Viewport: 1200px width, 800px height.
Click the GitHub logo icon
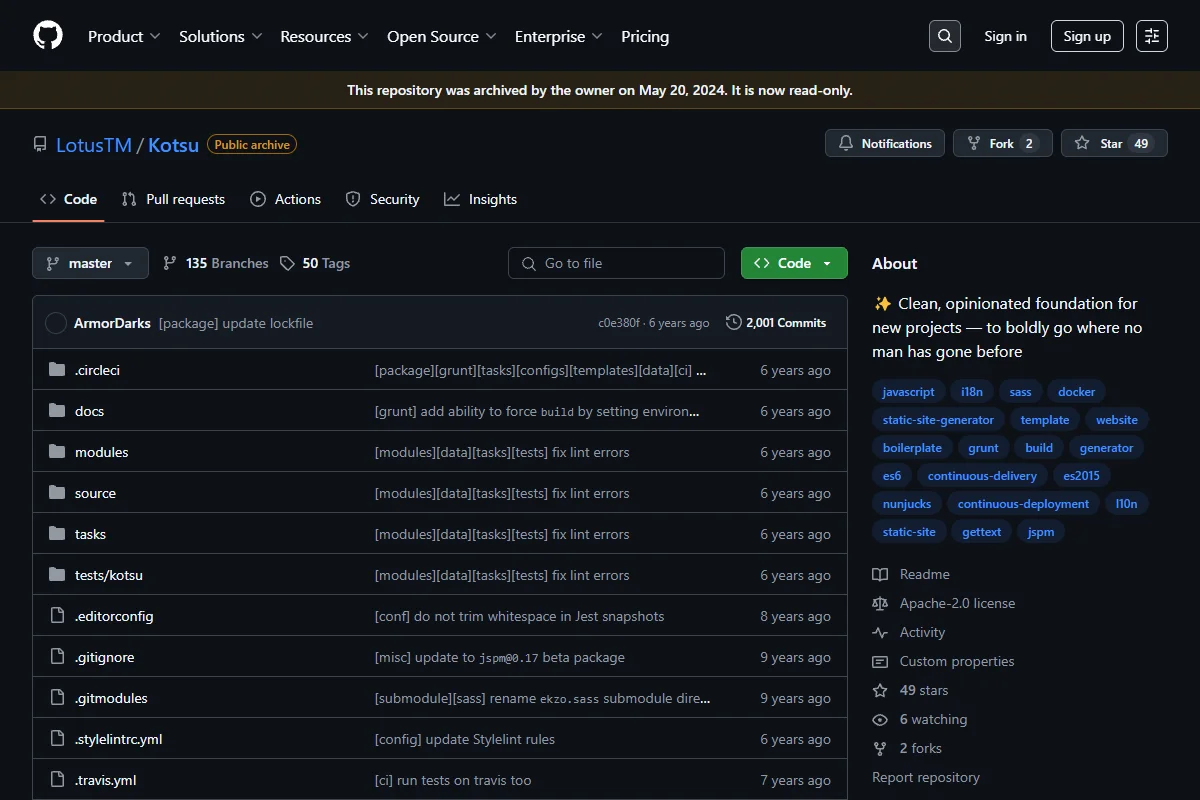point(48,36)
